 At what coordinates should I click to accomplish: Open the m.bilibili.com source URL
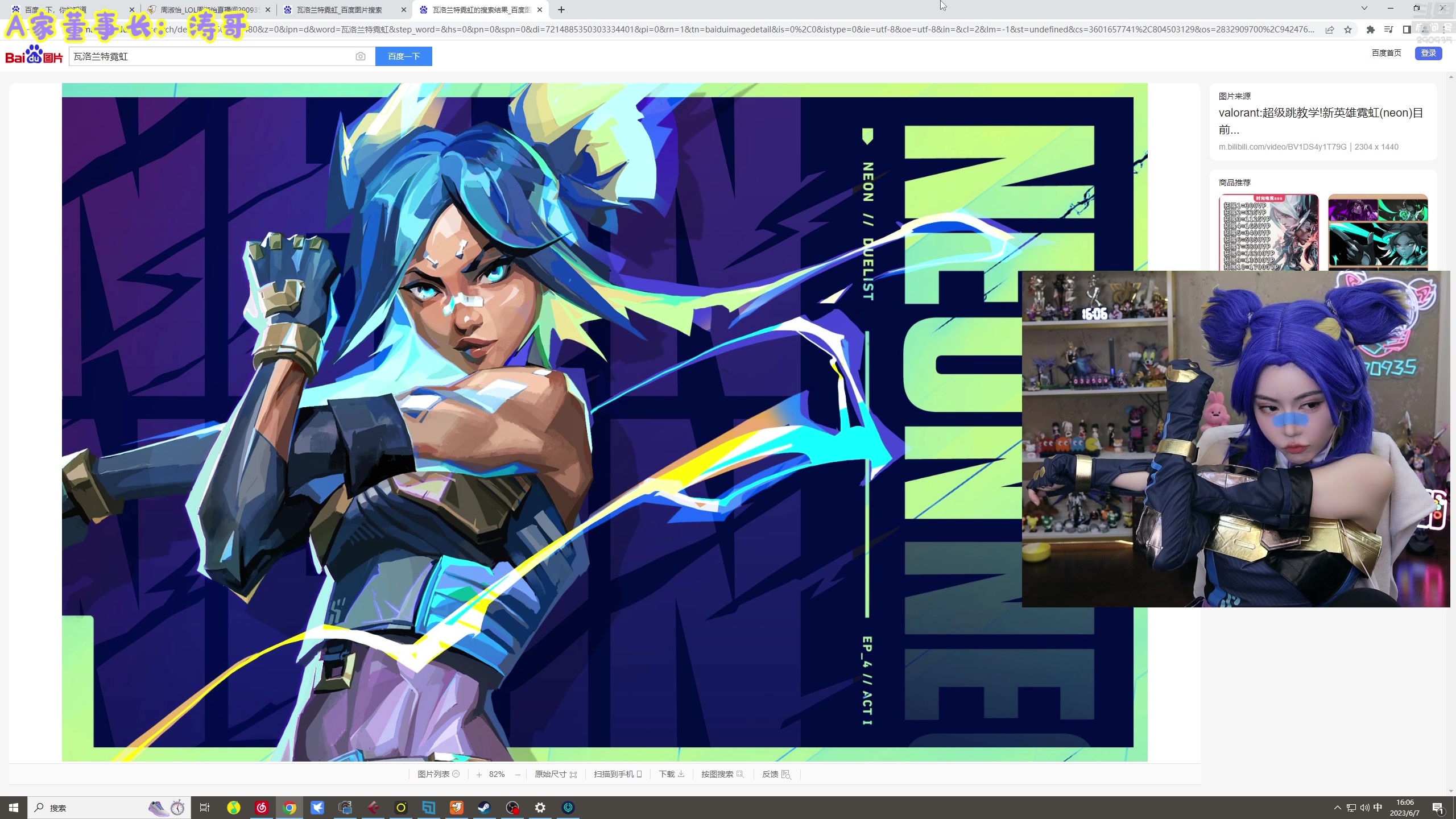1283,147
